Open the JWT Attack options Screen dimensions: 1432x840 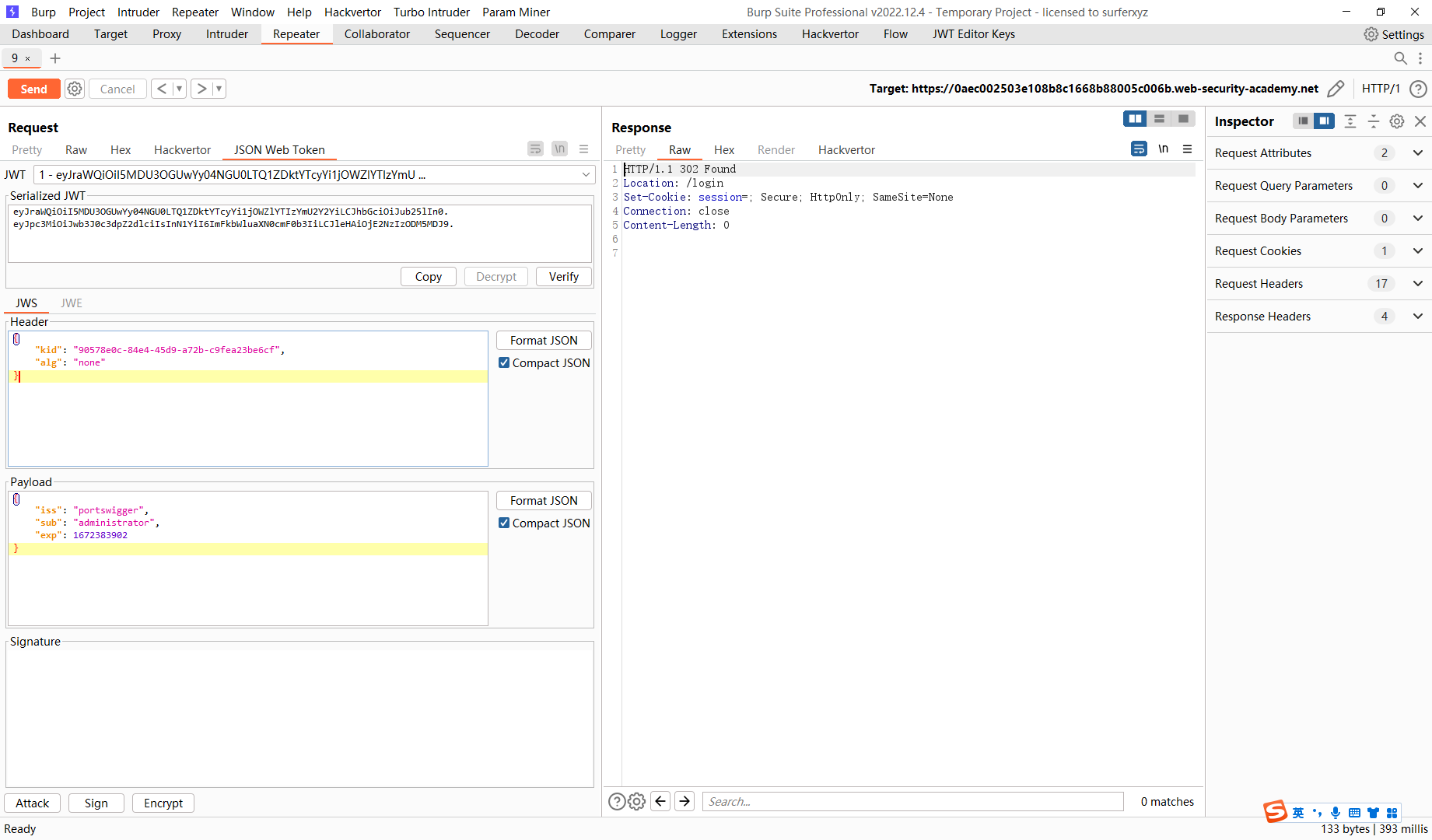(x=33, y=803)
